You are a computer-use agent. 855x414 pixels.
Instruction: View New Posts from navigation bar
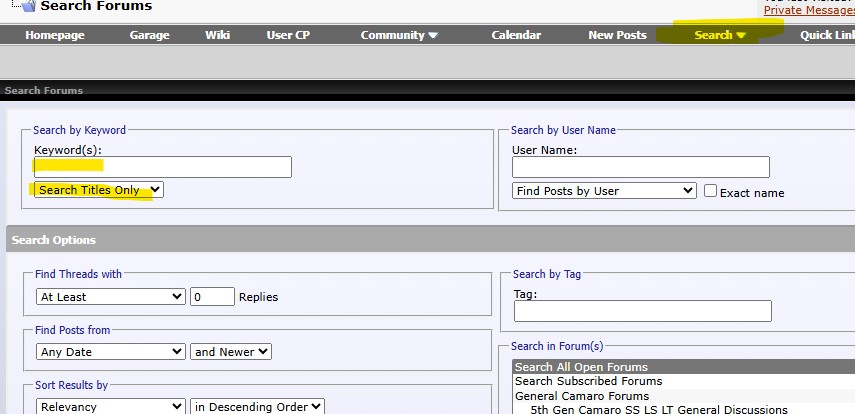point(617,35)
